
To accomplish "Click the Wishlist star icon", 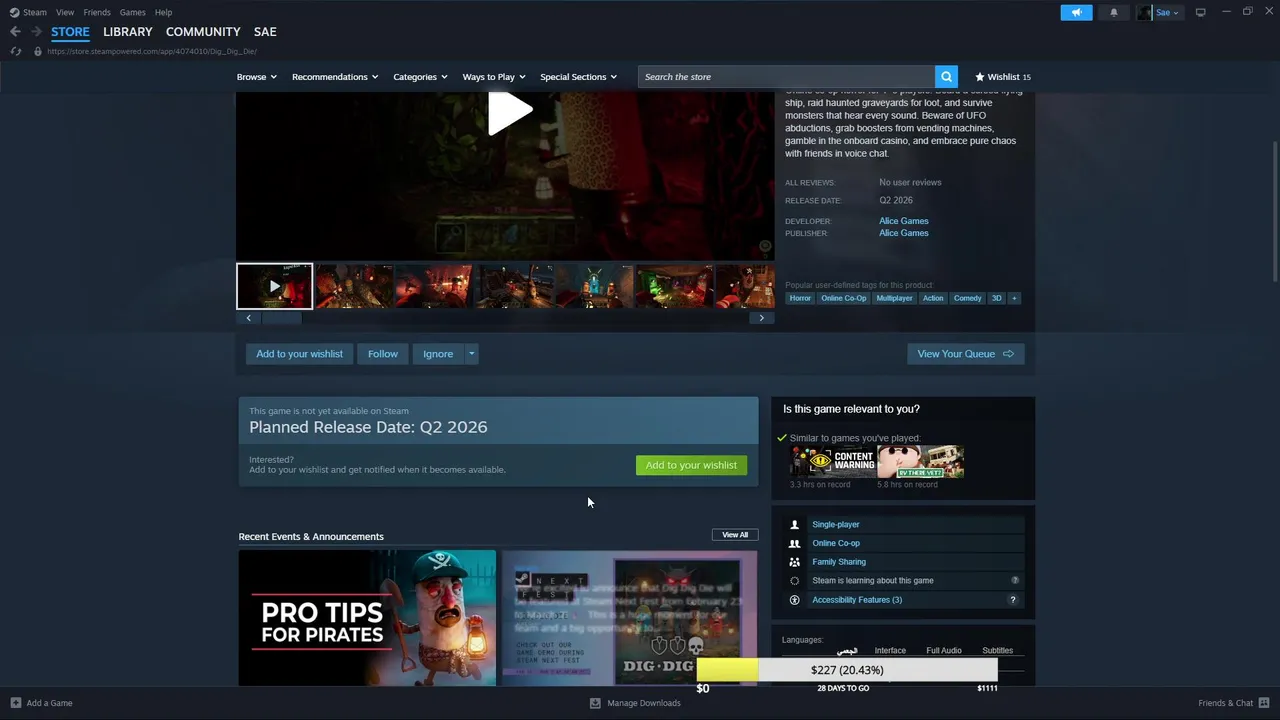I will pos(980,77).
